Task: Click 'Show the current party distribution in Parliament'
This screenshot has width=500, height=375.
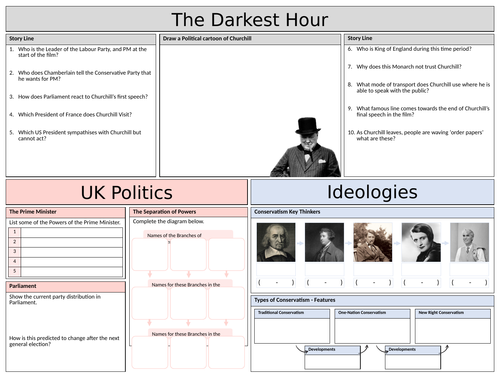Action: tap(55, 299)
